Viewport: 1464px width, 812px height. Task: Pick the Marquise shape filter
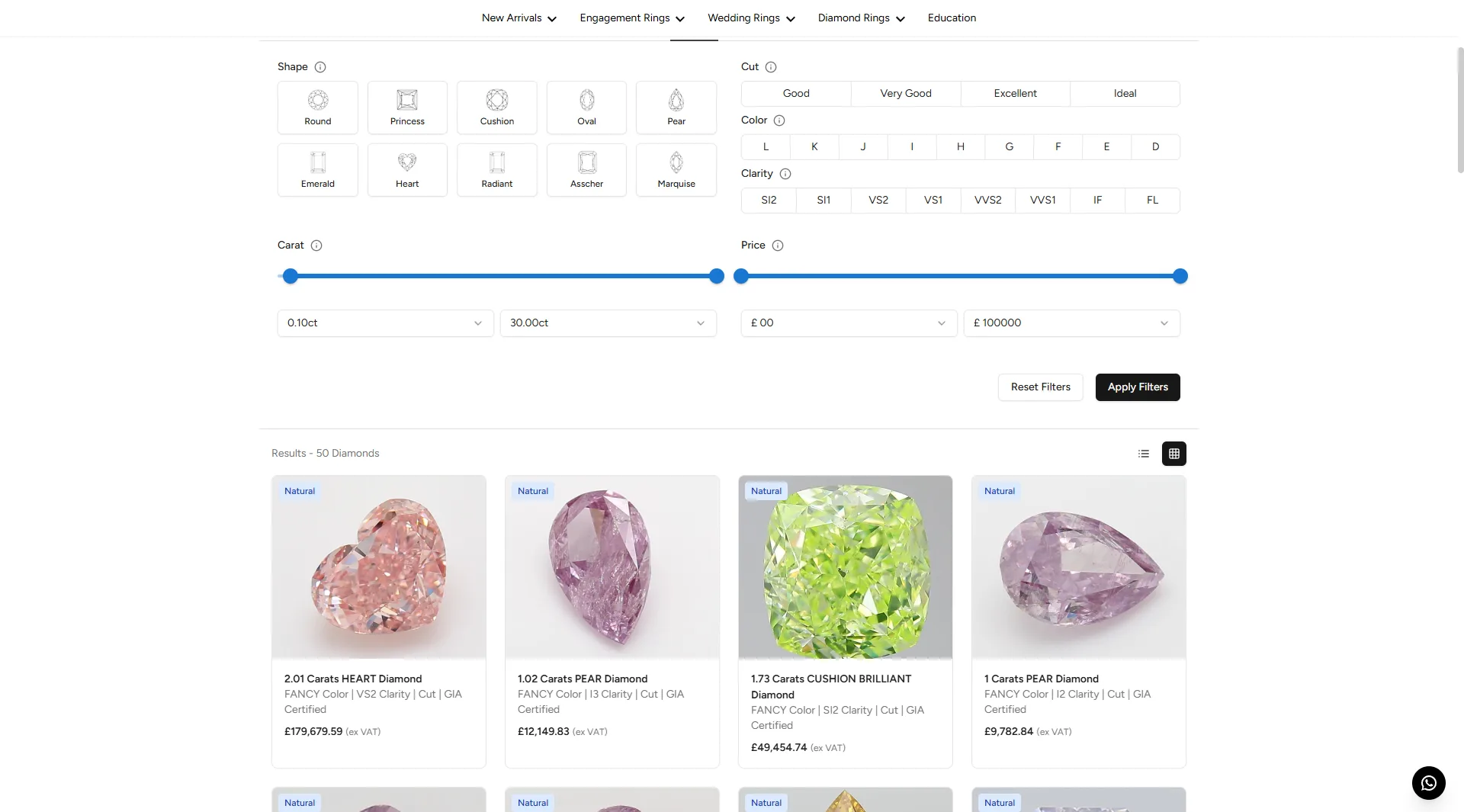pyautogui.click(x=676, y=170)
